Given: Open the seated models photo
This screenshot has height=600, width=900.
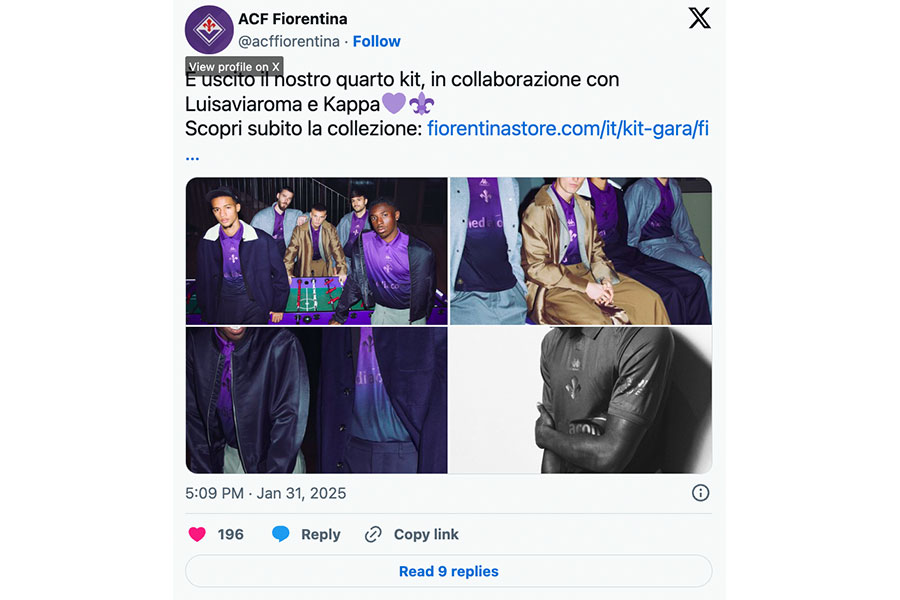Looking at the screenshot, I should click(581, 251).
